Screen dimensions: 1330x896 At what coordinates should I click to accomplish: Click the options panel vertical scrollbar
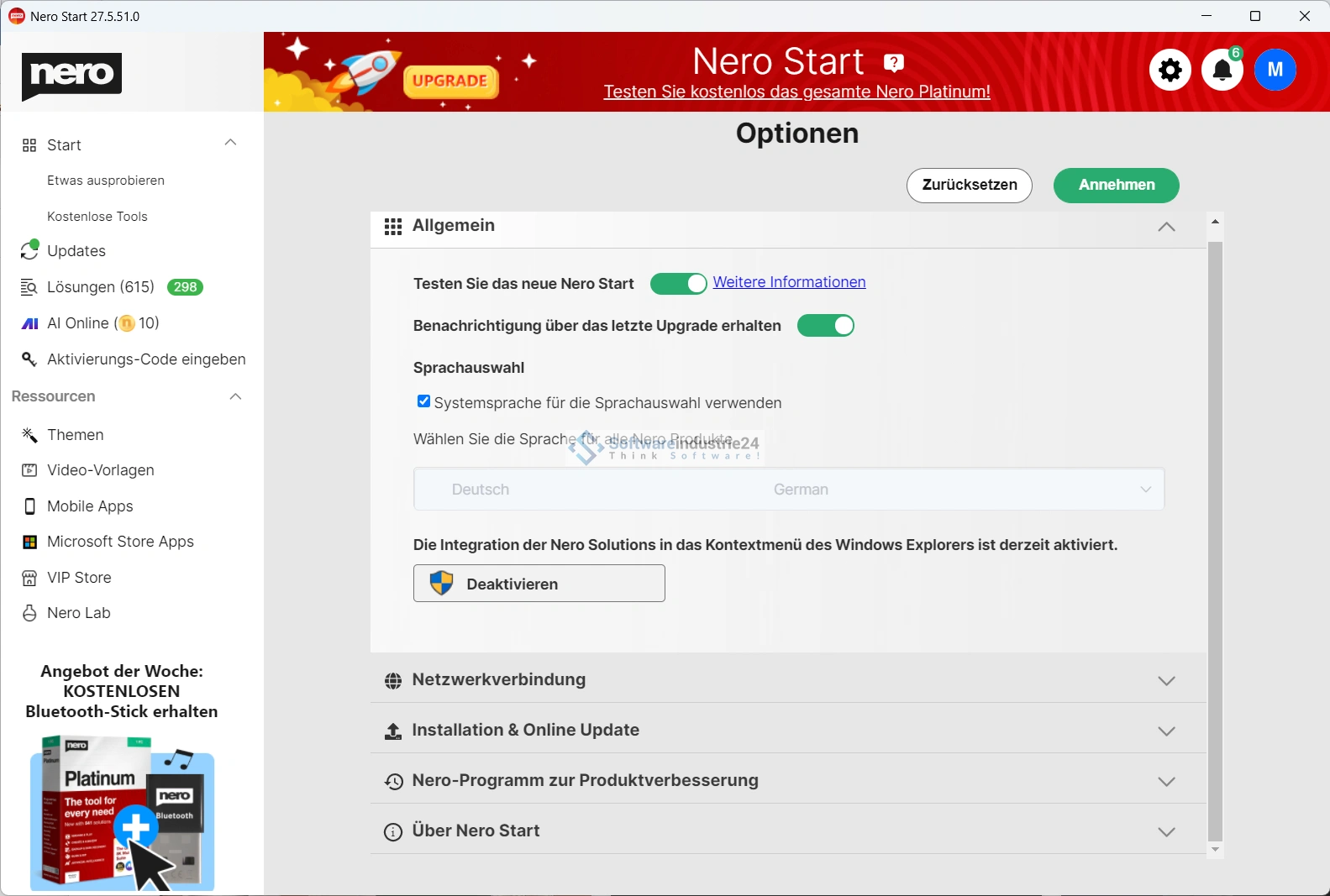coord(1215,537)
